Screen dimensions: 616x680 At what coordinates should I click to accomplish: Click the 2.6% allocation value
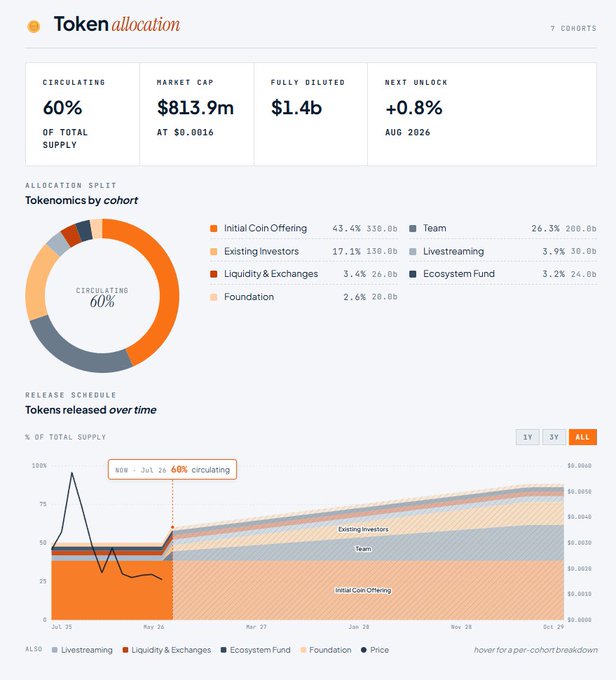tap(354, 297)
